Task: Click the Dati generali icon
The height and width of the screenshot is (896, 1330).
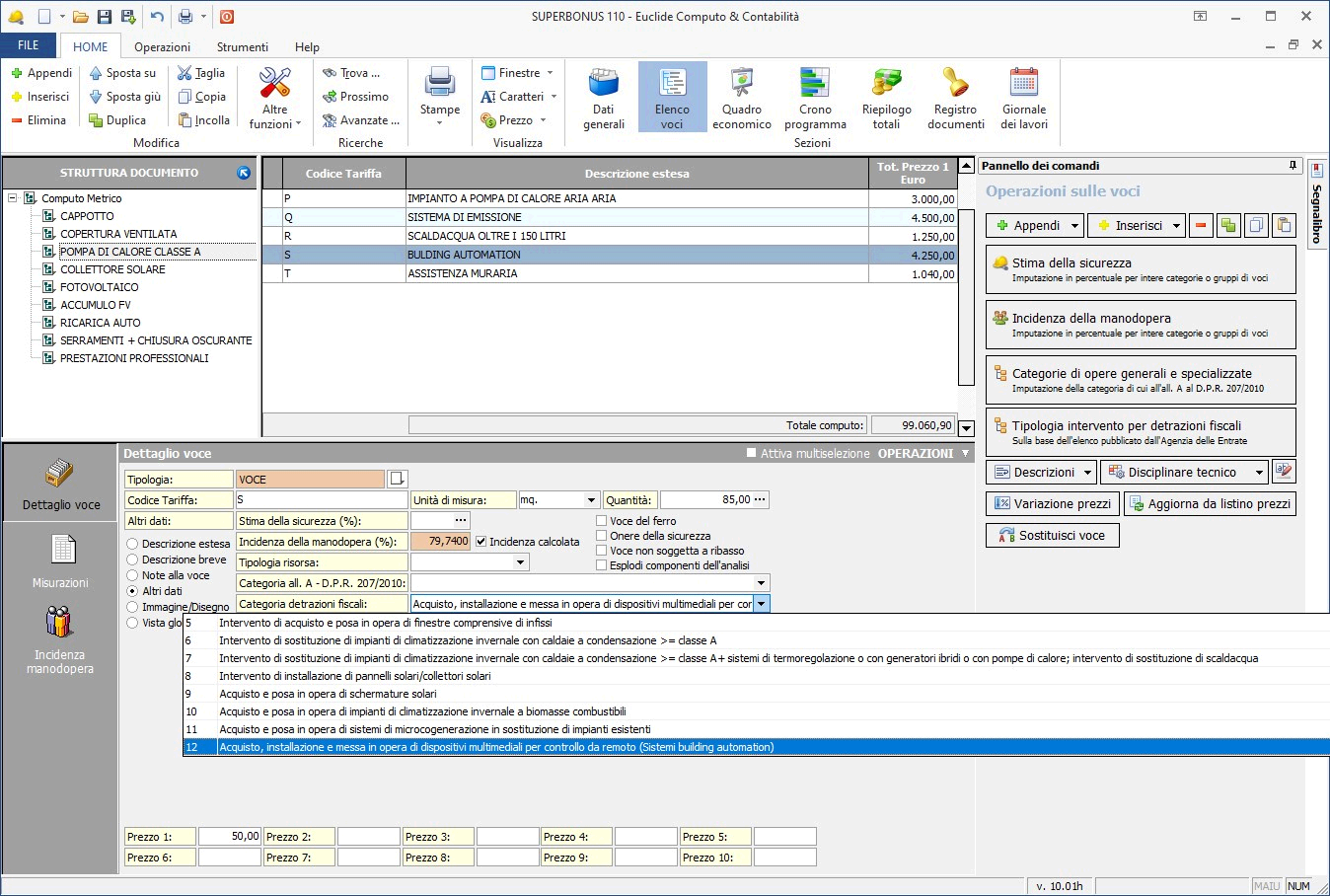Action: click(603, 98)
